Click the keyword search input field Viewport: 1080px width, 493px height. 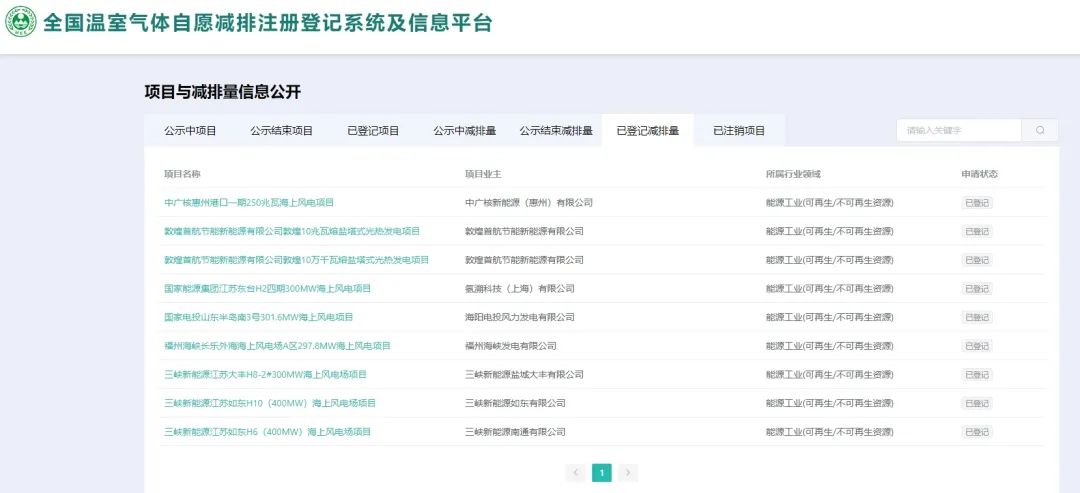959,130
